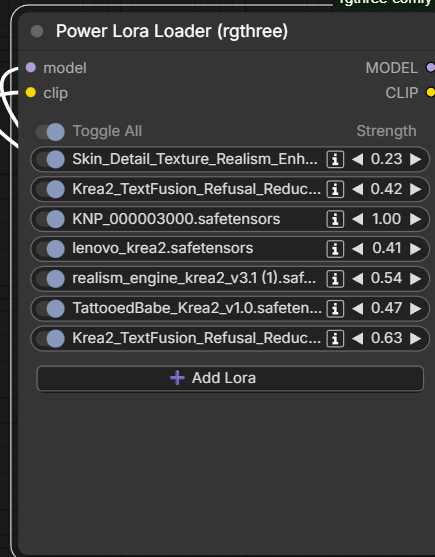The image size is (435, 557).
Task: Disable the KNP_000003000.safetensors lora toggle
Action: [x=50, y=219]
